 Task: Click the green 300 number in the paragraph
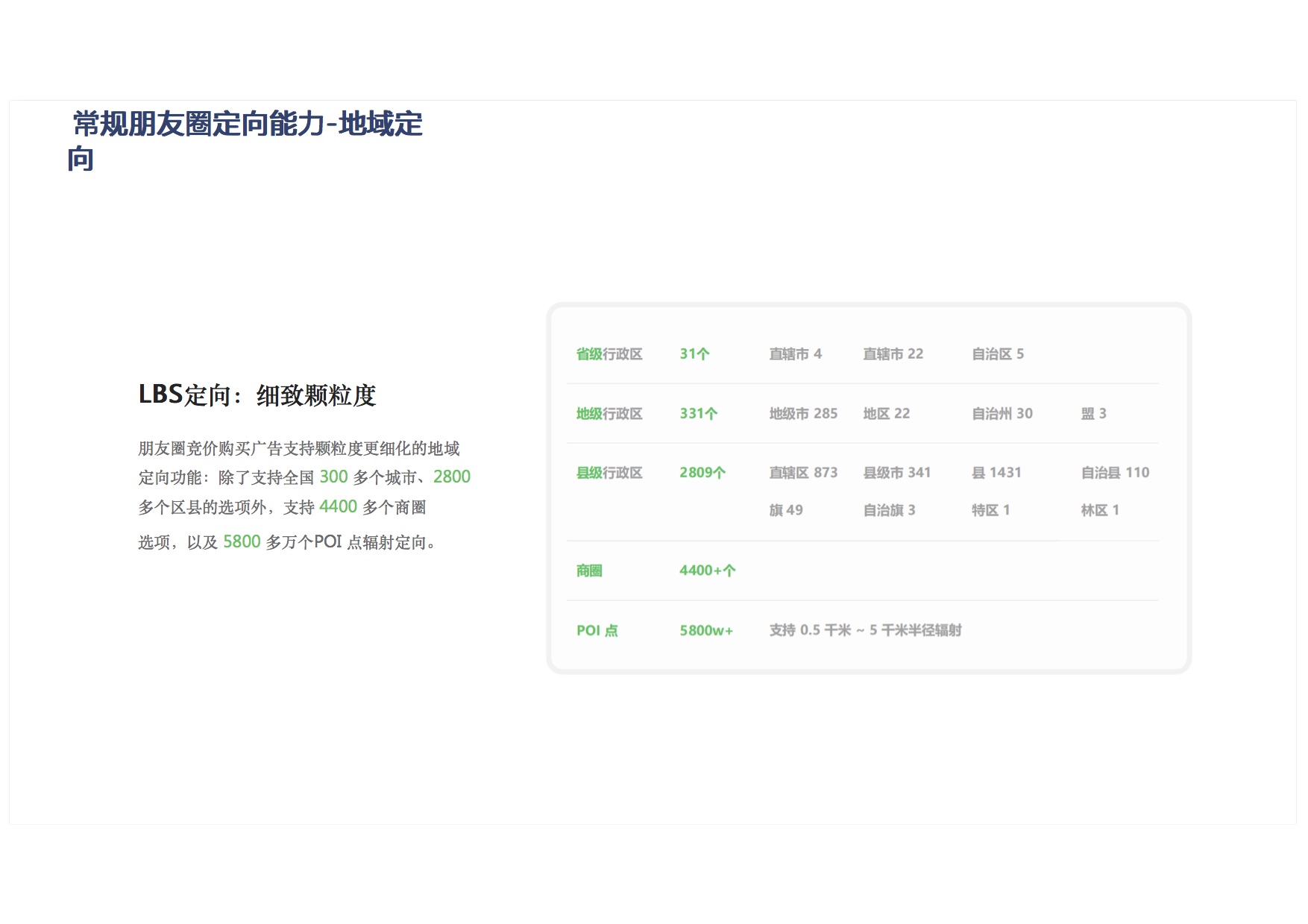333,477
